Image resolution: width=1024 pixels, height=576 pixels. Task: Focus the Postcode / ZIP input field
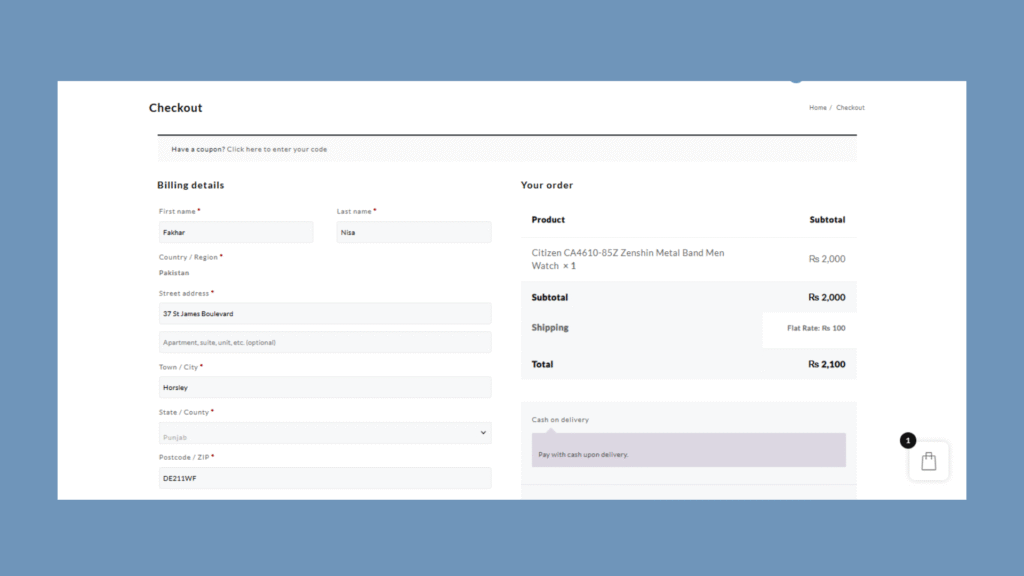coord(324,478)
